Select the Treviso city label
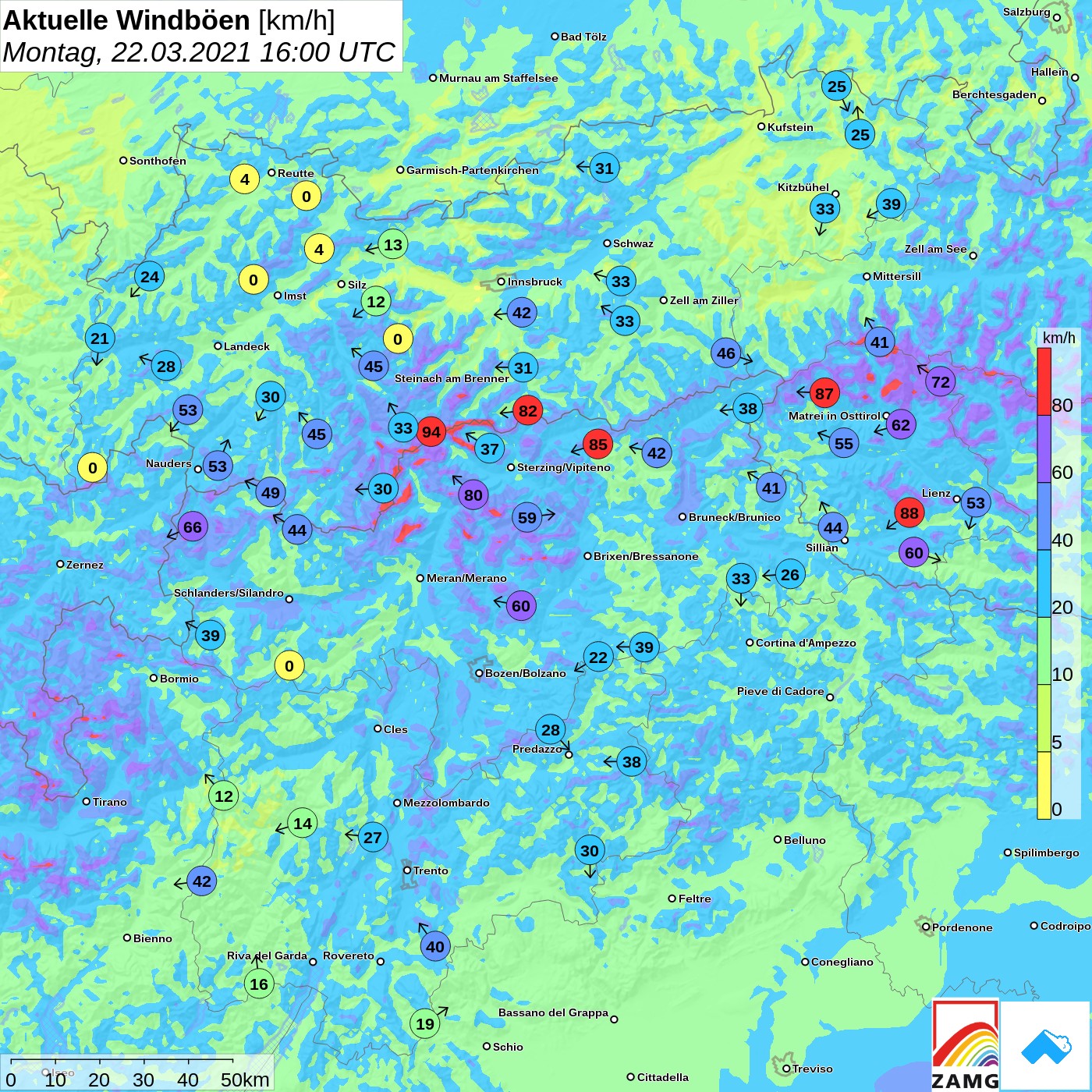Viewport: 1092px width, 1092px height. click(812, 1069)
